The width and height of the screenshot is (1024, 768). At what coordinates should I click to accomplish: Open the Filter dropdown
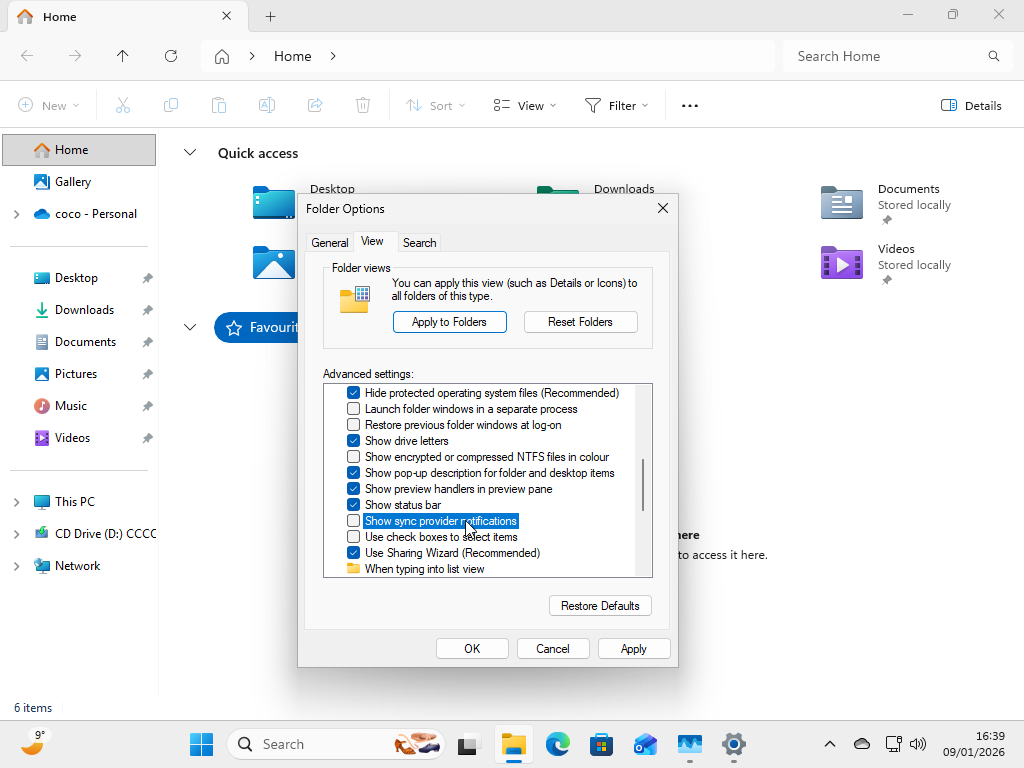tap(615, 105)
